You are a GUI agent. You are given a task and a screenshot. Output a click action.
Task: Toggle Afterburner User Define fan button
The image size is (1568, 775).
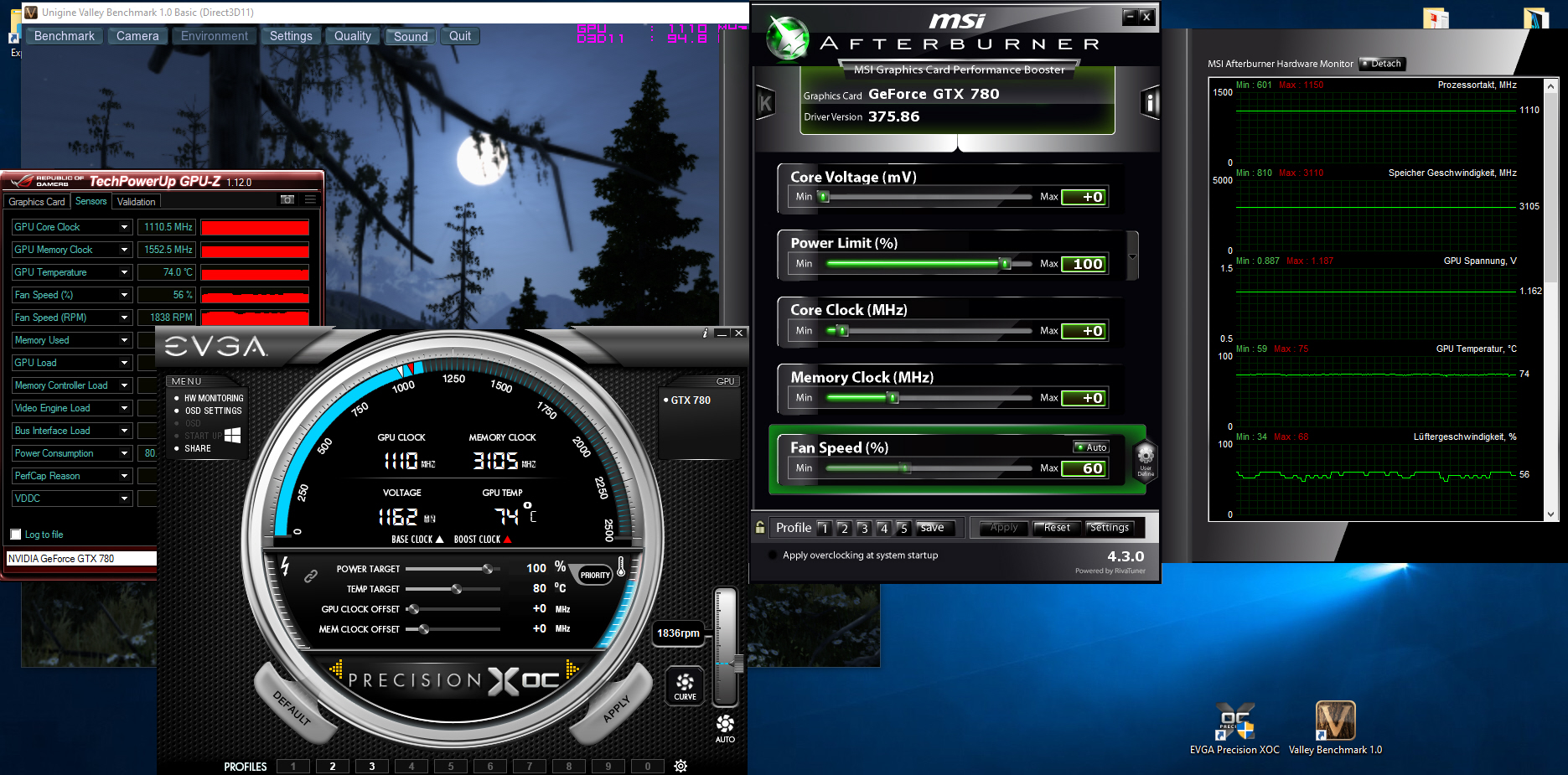1146,461
